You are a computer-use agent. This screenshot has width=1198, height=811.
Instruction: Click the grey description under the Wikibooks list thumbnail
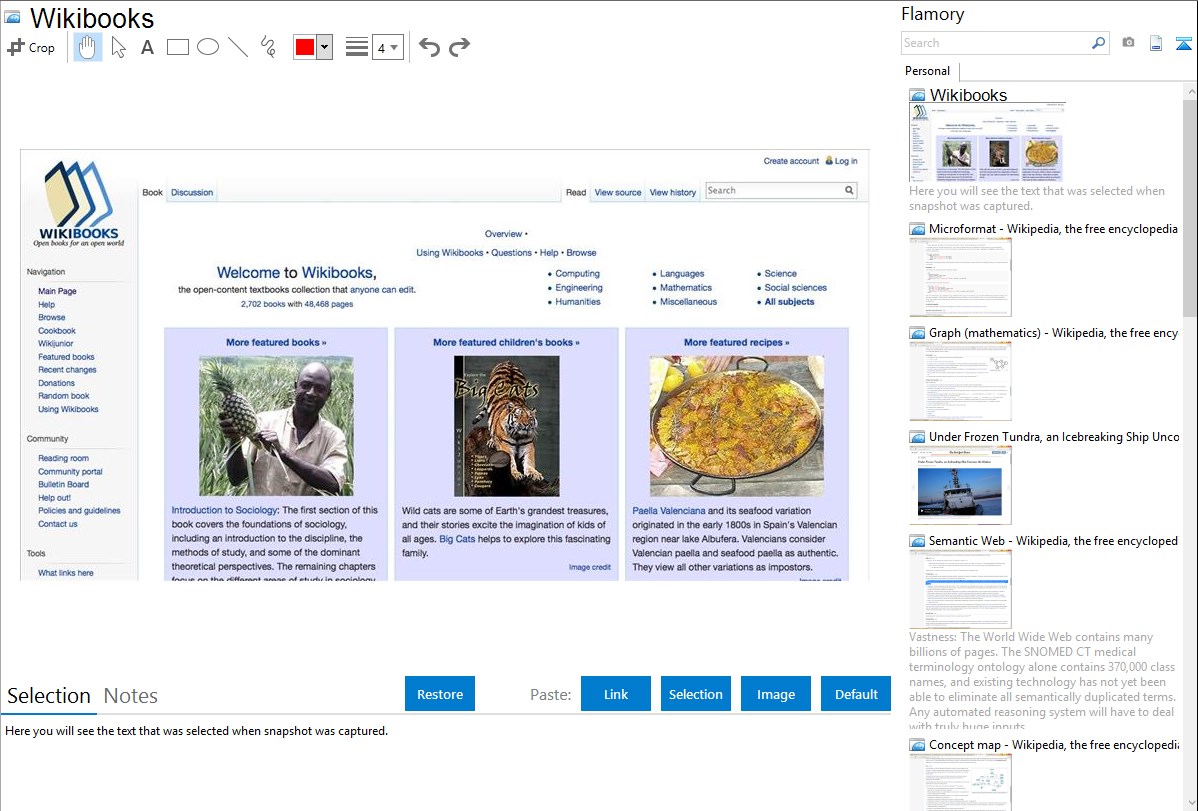click(x=1037, y=198)
